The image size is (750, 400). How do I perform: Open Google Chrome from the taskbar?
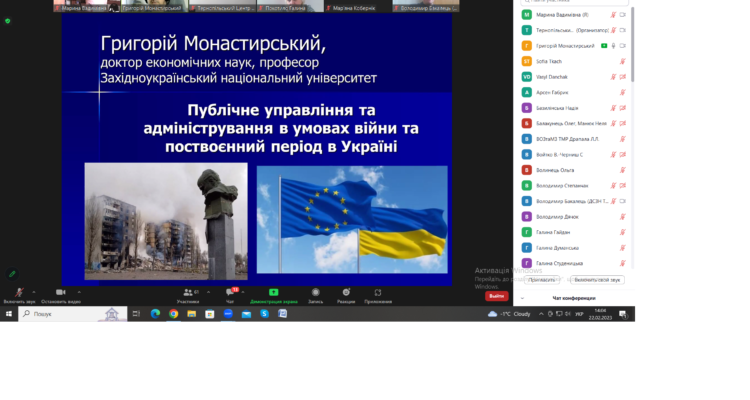pos(173,314)
